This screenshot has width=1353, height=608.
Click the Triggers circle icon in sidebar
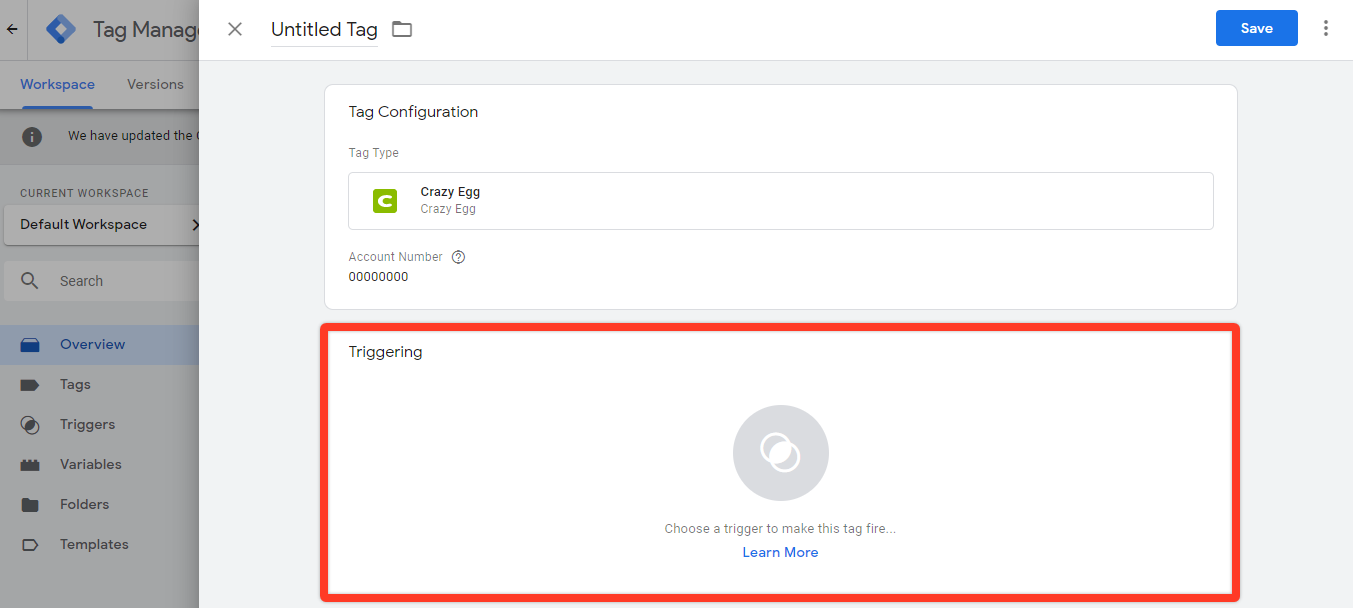(x=30, y=425)
